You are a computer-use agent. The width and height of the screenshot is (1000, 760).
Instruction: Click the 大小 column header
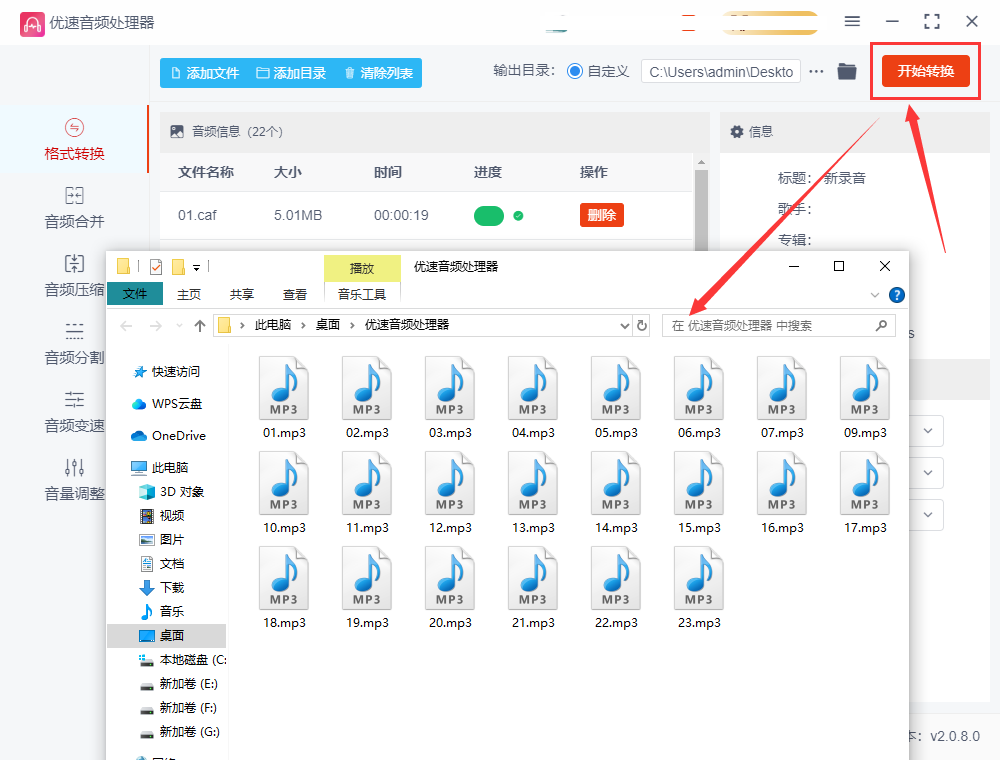point(288,172)
